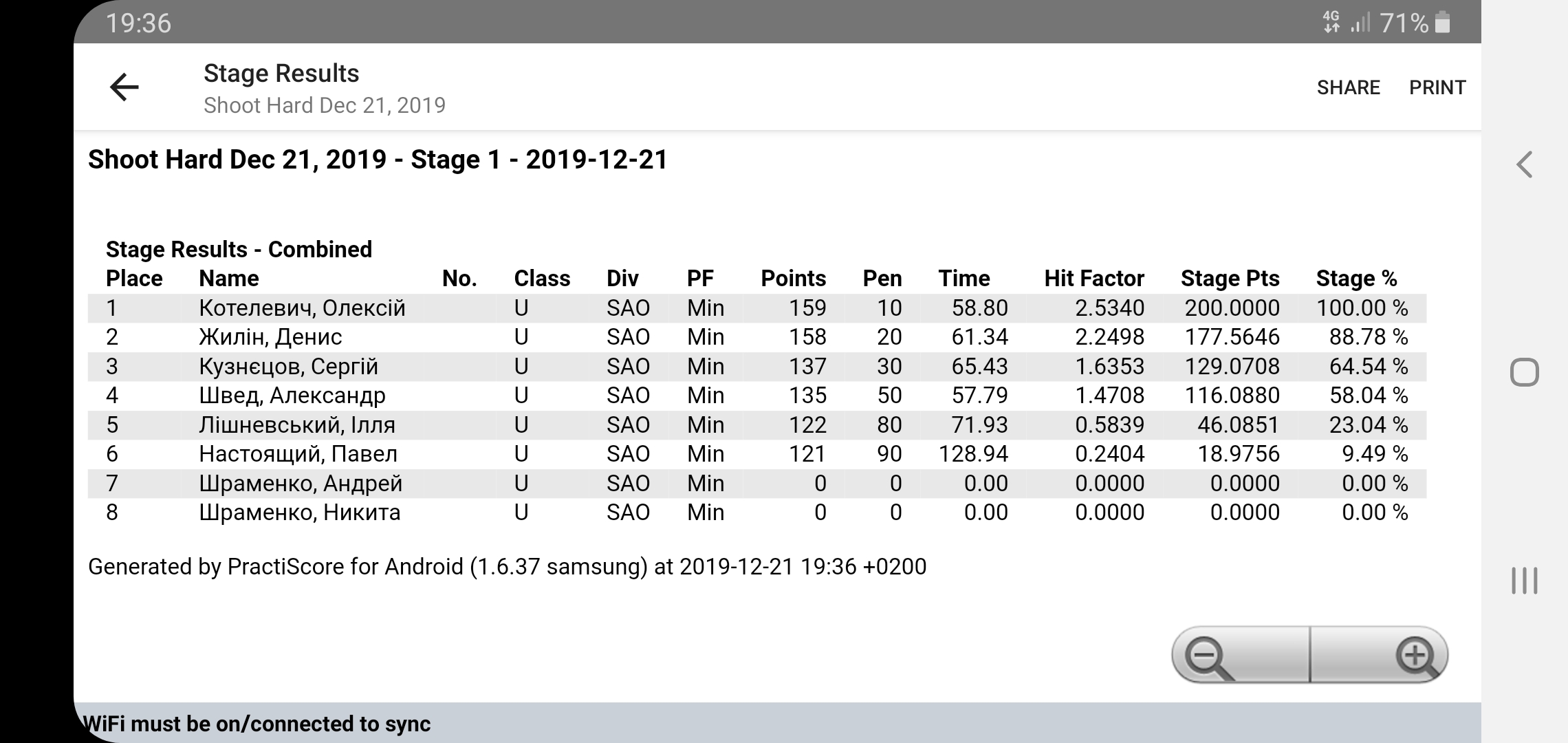Tap the battery icon in status bar
1568x743 pixels.
pos(1444,23)
